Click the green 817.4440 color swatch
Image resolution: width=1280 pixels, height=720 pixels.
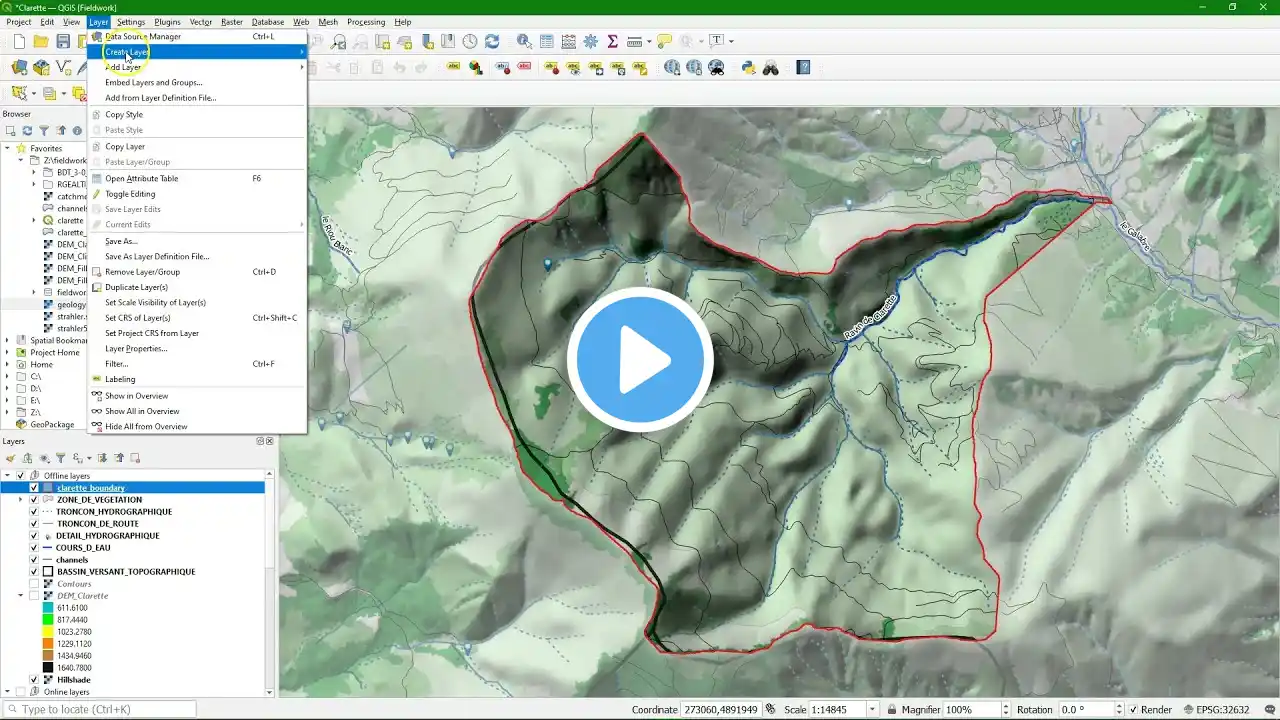[47, 620]
